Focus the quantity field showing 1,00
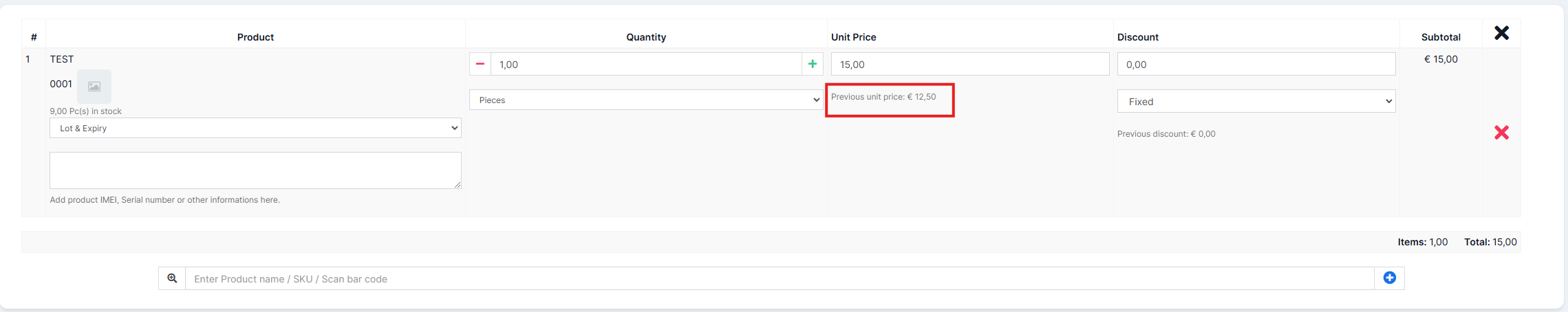Viewport: 1568px width, 312px height. 645,64
